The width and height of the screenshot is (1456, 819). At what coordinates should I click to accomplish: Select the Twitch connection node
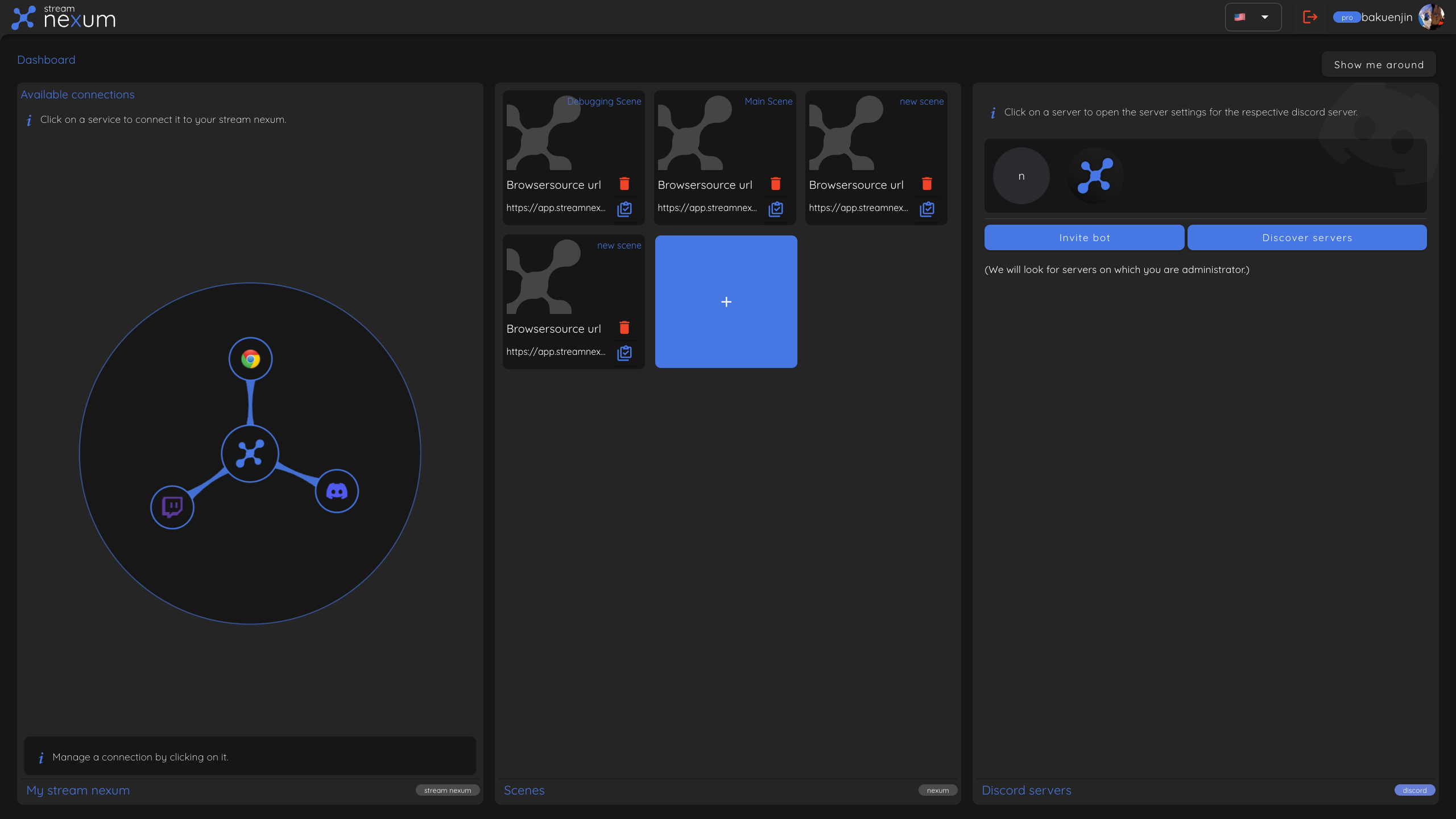[172, 507]
